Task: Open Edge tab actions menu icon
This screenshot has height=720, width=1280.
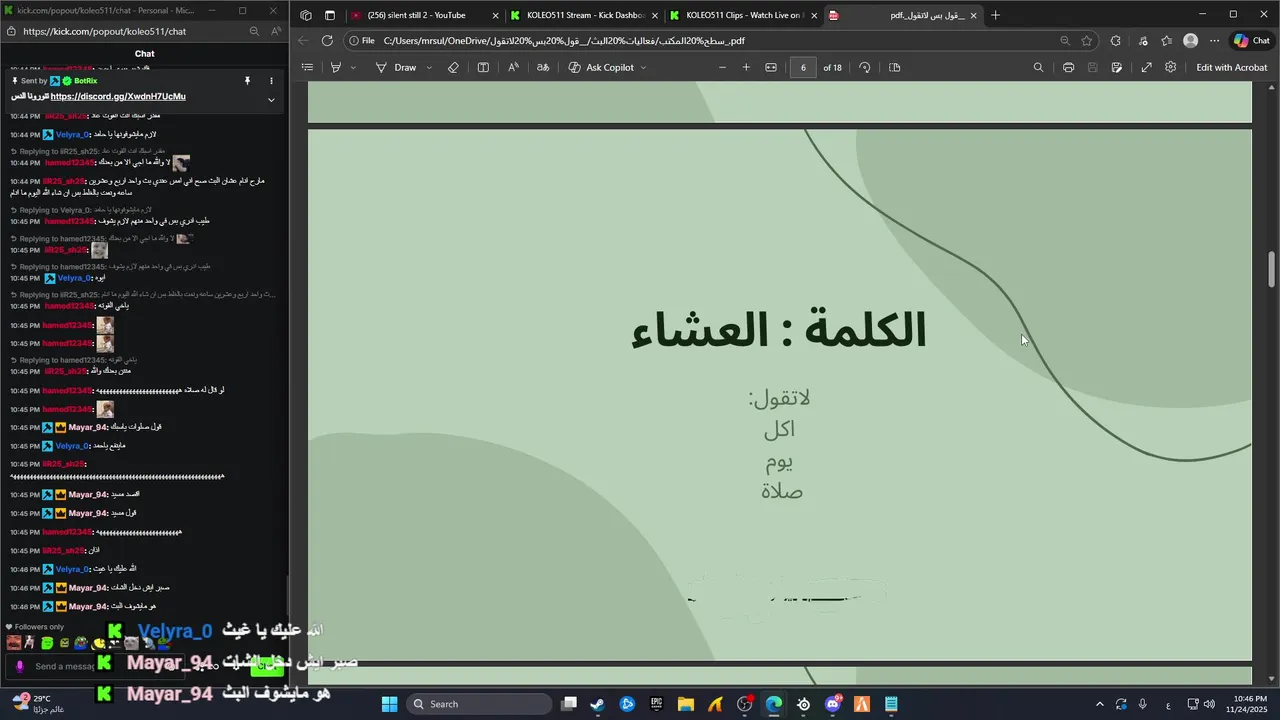Action: 330,15
